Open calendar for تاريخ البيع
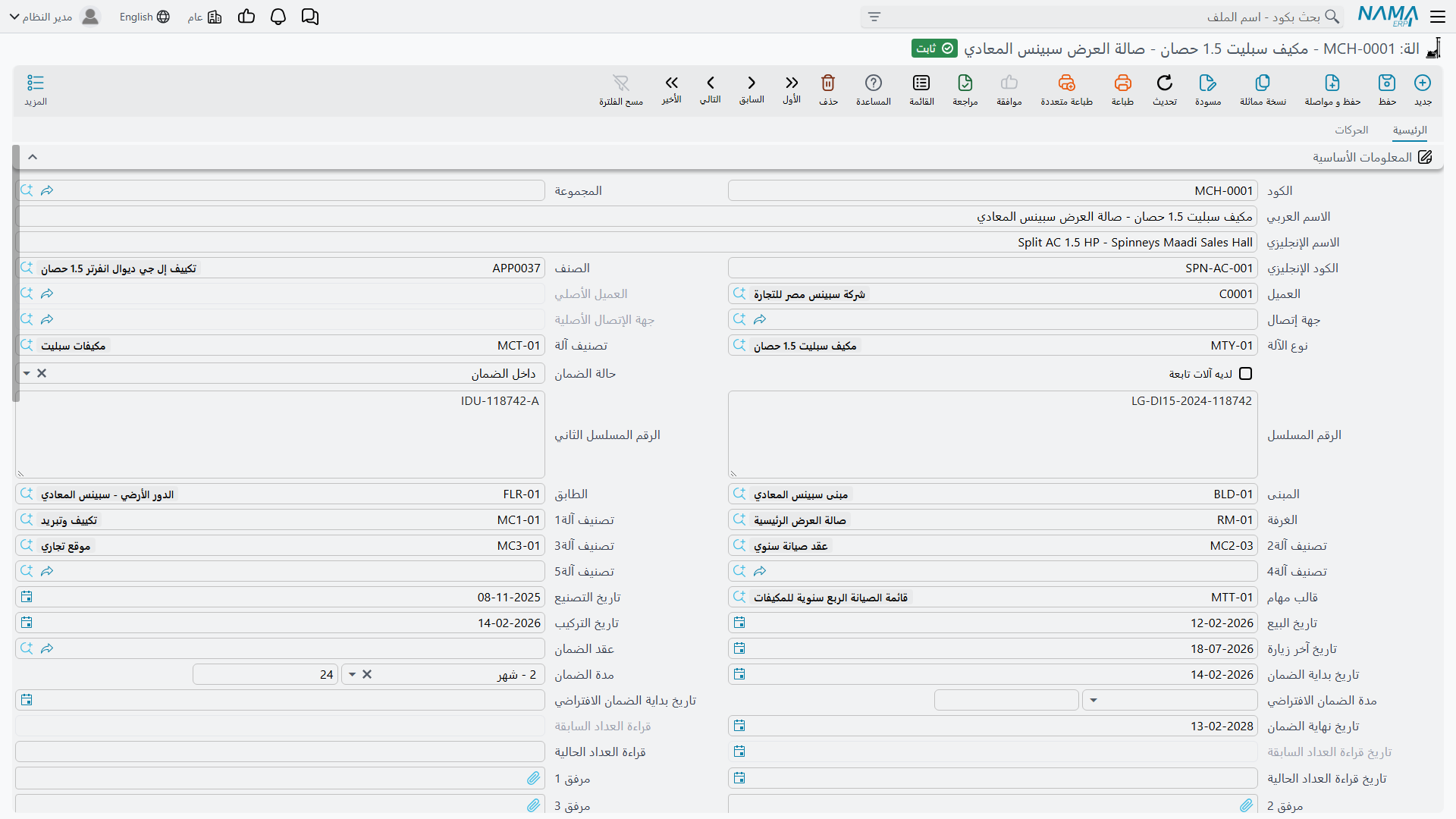Image resolution: width=1456 pixels, height=819 pixels. (739, 623)
